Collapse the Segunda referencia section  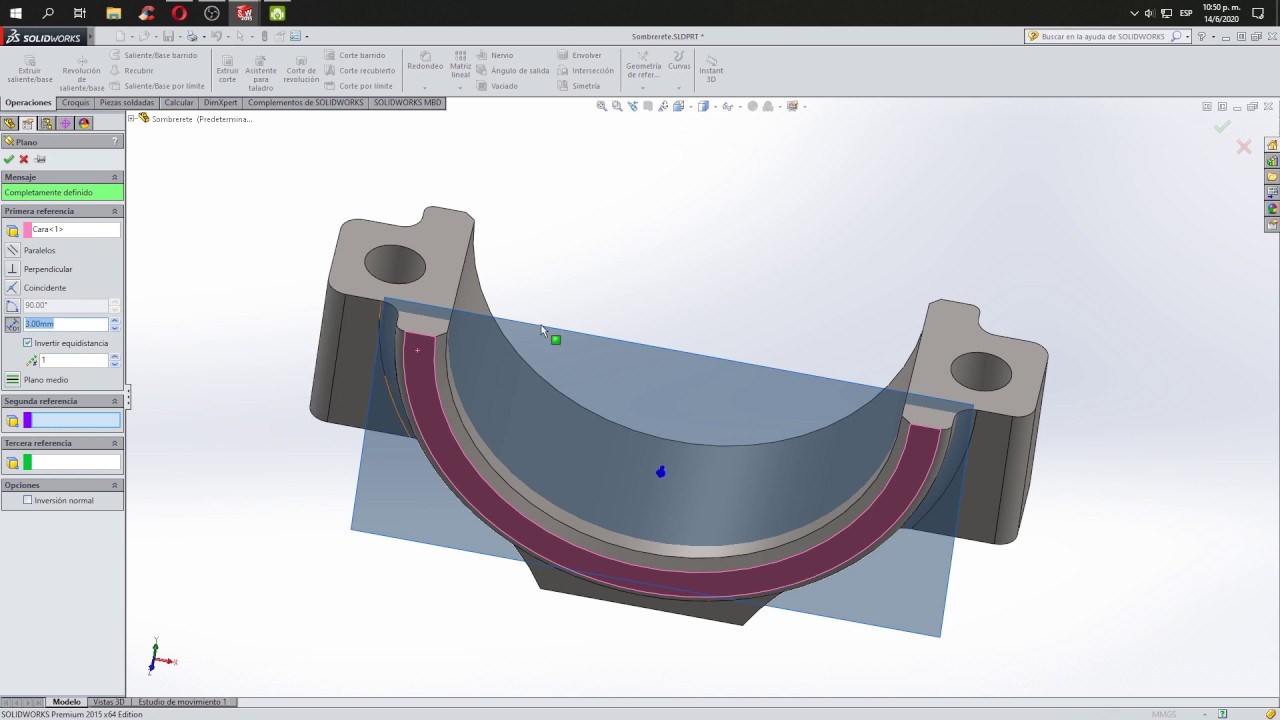(x=114, y=401)
